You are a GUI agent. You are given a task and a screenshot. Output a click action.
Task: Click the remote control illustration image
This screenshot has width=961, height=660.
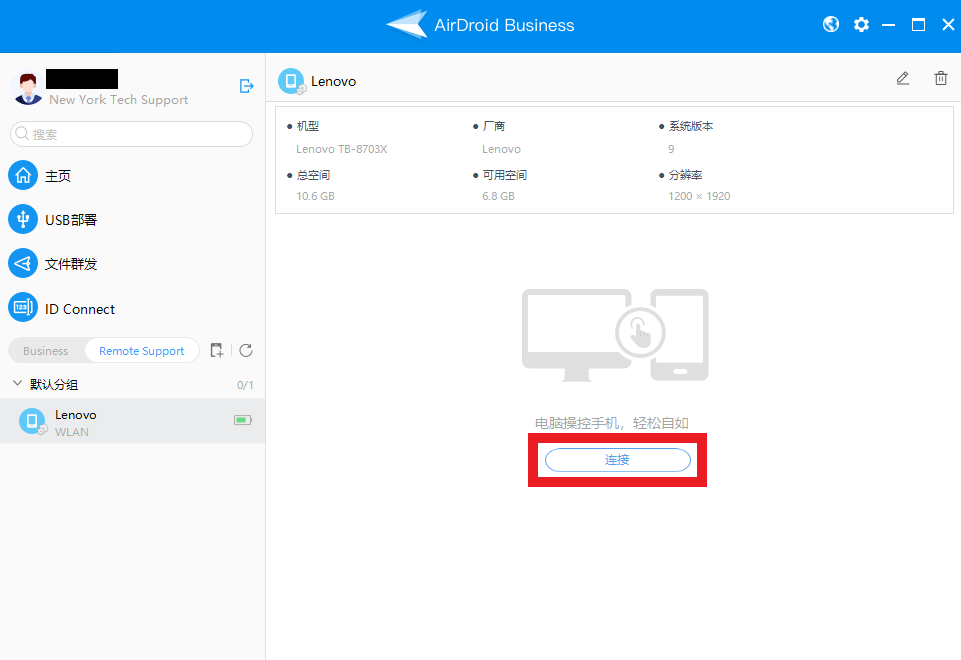click(x=615, y=335)
